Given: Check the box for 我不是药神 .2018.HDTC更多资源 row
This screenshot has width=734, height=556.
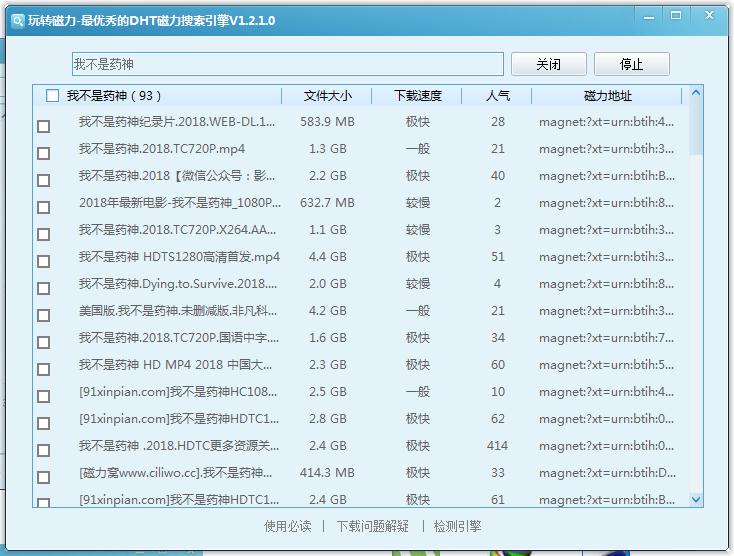Looking at the screenshot, I should tap(44, 450).
